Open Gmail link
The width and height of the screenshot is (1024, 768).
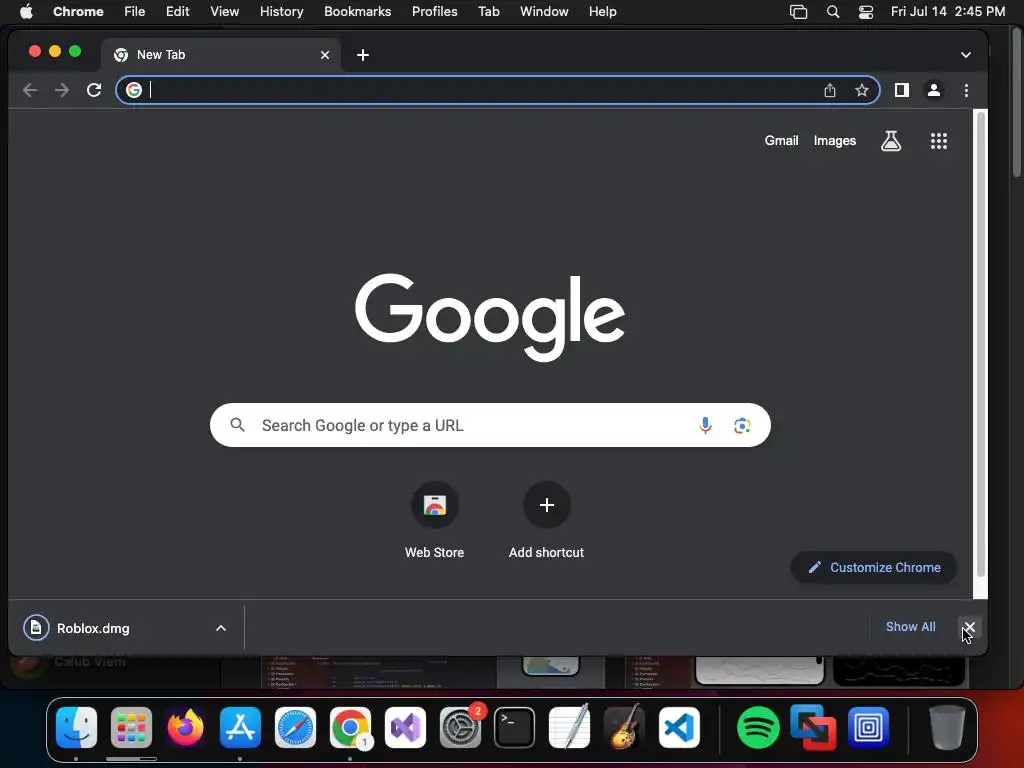pyautogui.click(x=782, y=140)
